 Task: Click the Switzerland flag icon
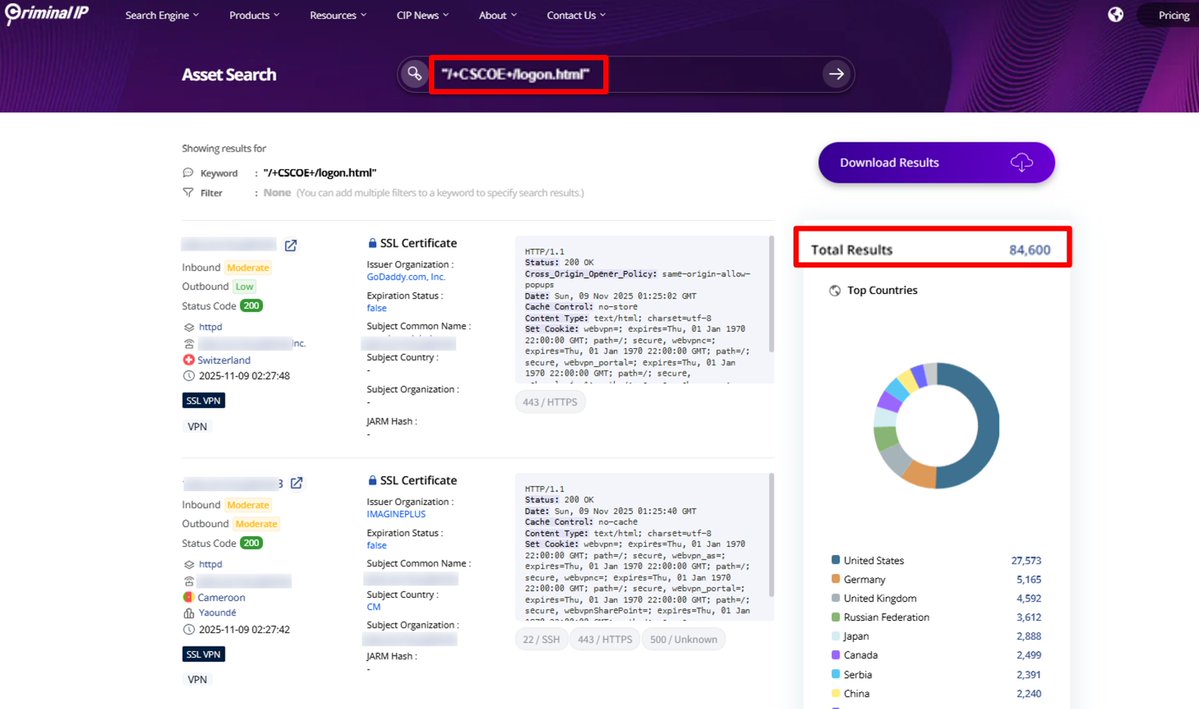point(188,359)
